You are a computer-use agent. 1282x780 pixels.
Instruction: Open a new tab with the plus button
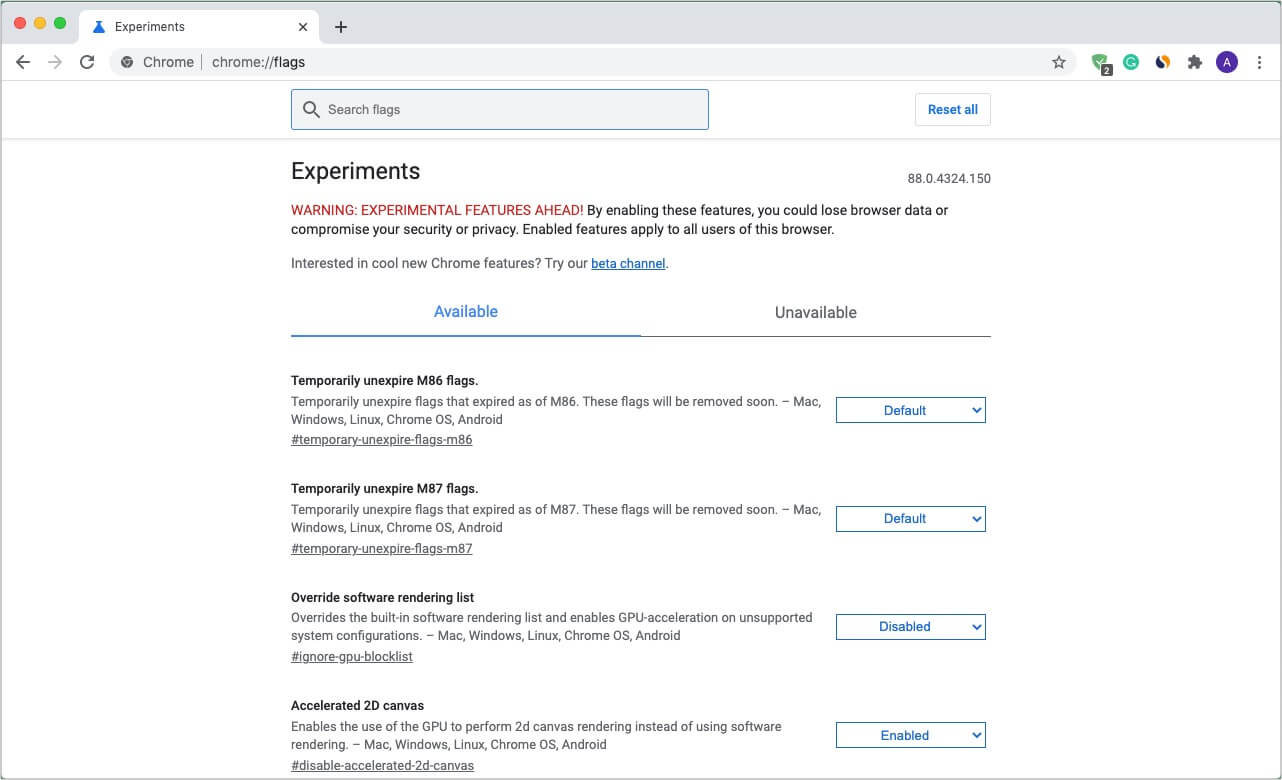coord(341,27)
